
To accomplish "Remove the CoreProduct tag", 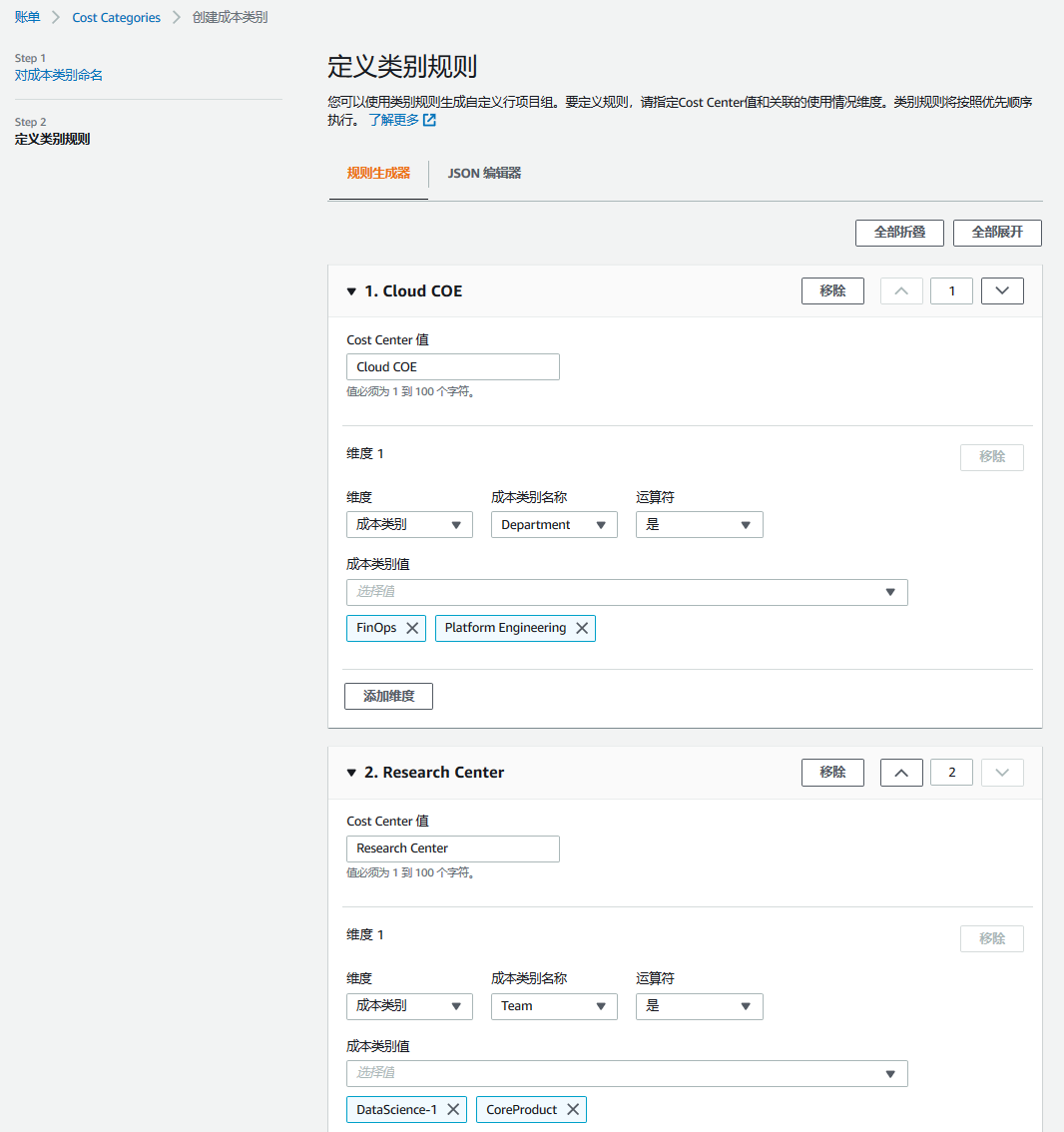I will click(573, 1109).
